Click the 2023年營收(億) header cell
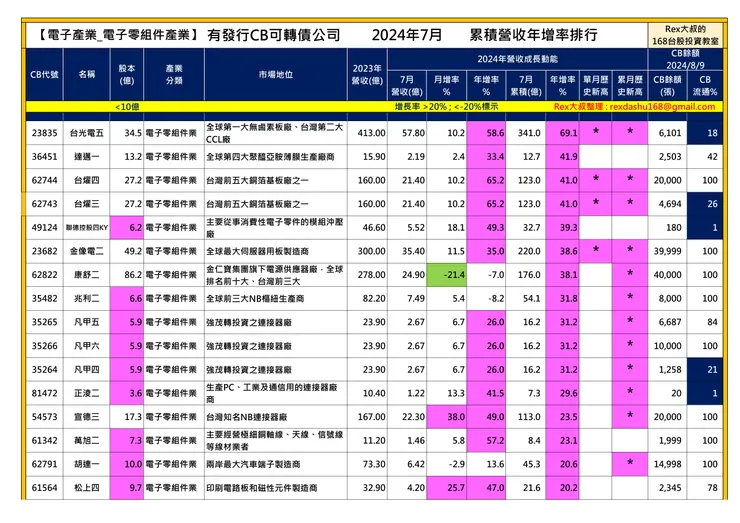 367,74
